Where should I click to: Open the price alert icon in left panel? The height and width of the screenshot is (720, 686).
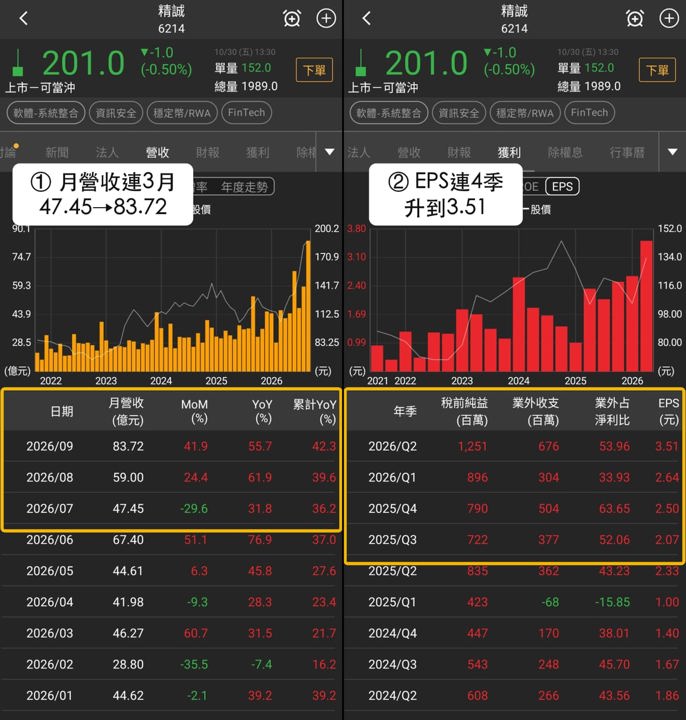(292, 18)
